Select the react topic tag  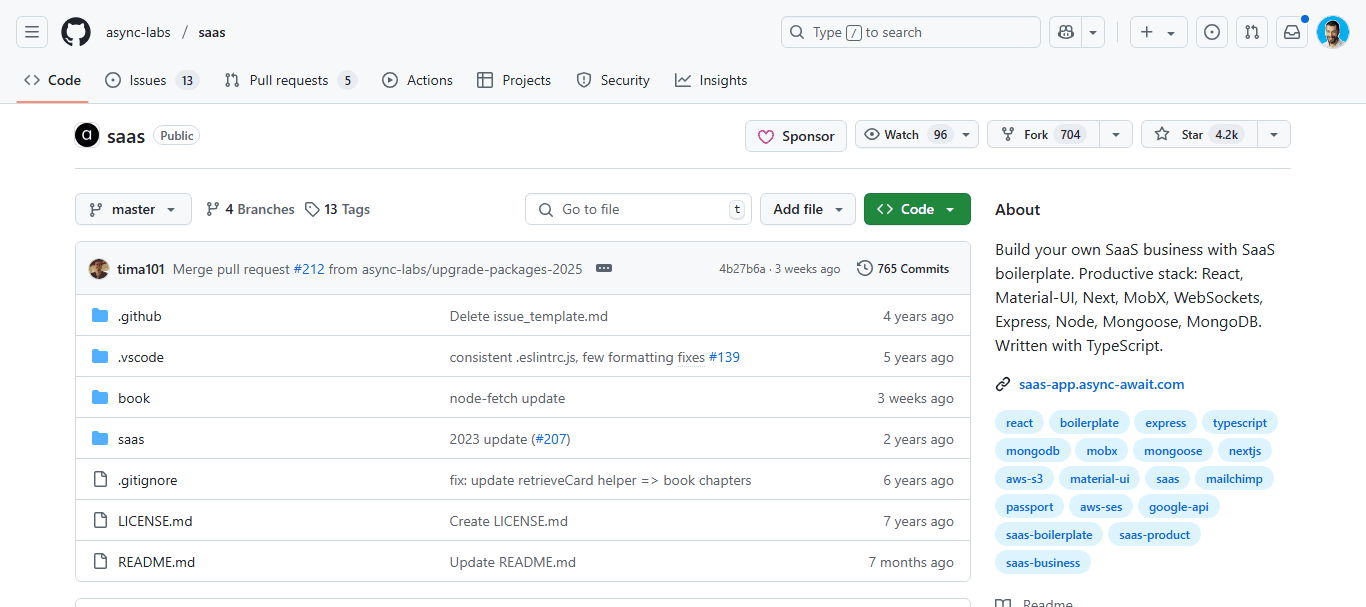(x=1019, y=423)
